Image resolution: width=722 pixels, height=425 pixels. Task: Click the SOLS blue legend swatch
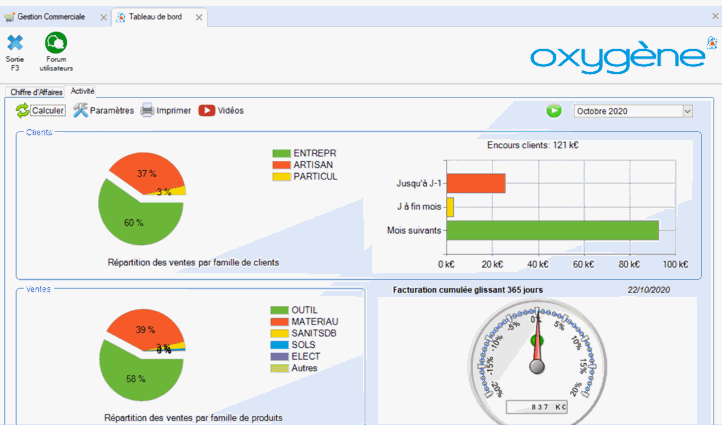point(279,345)
